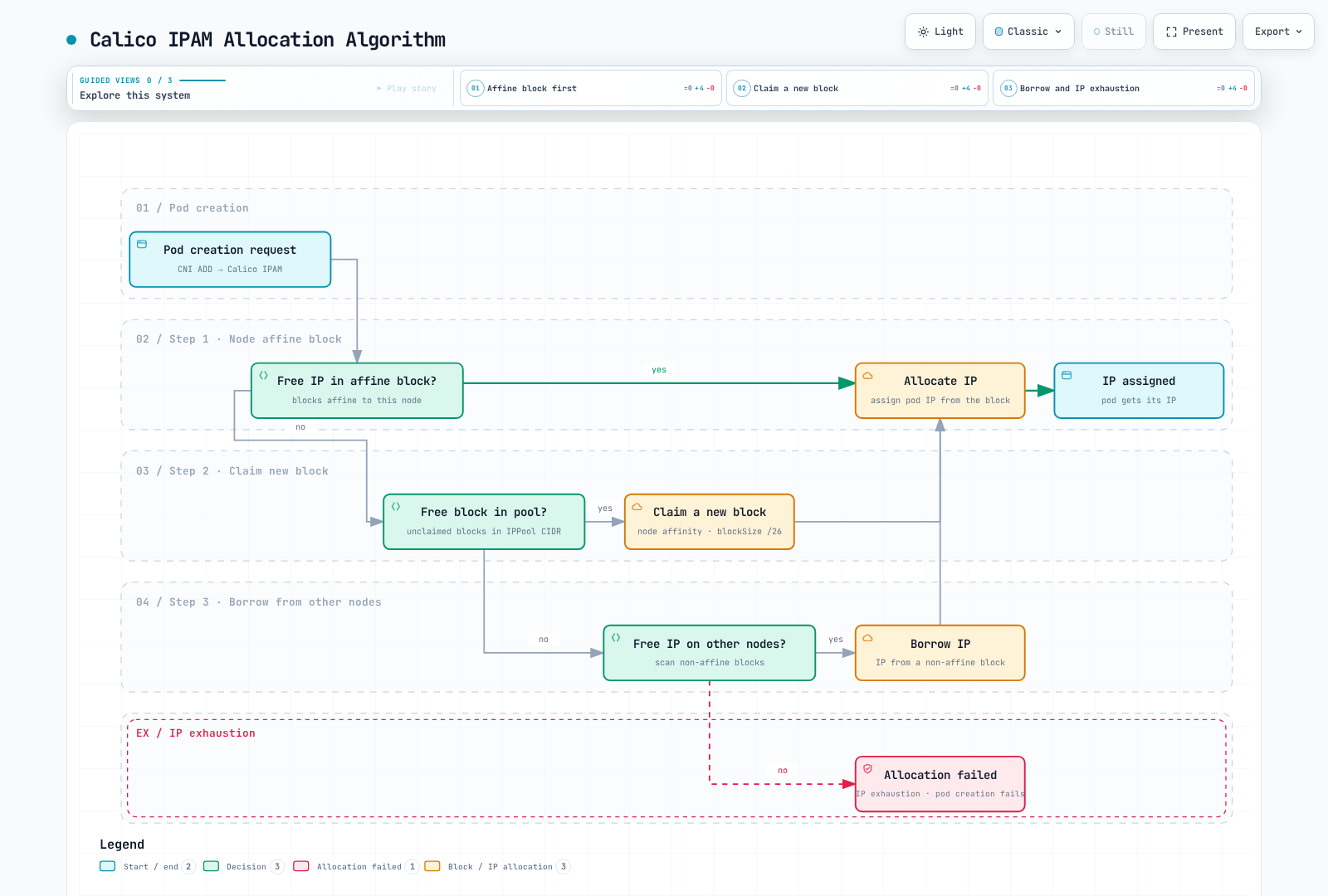
Task: Click the Start / end legend swatch
Action: [x=107, y=866]
